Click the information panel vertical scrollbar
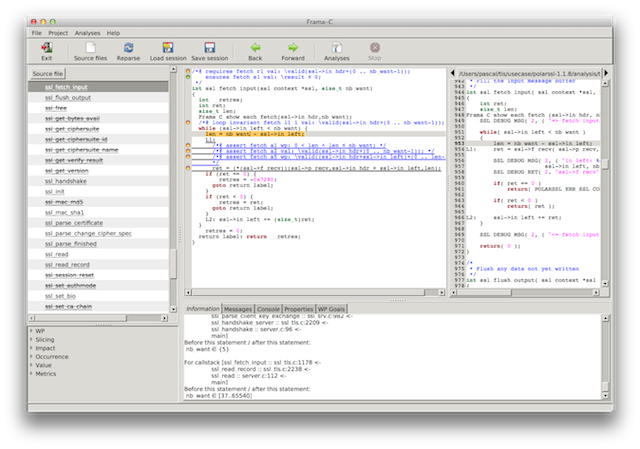 [x=605, y=386]
